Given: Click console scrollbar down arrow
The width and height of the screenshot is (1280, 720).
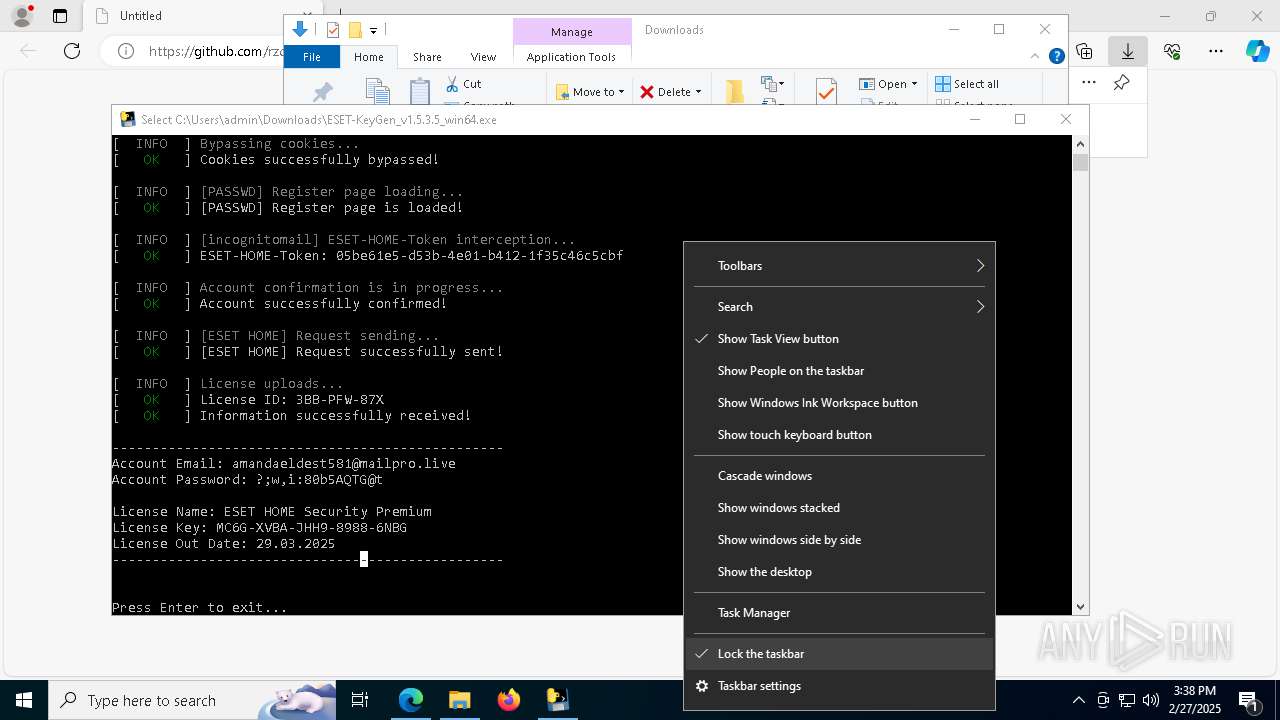Looking at the screenshot, I should point(1080,607).
